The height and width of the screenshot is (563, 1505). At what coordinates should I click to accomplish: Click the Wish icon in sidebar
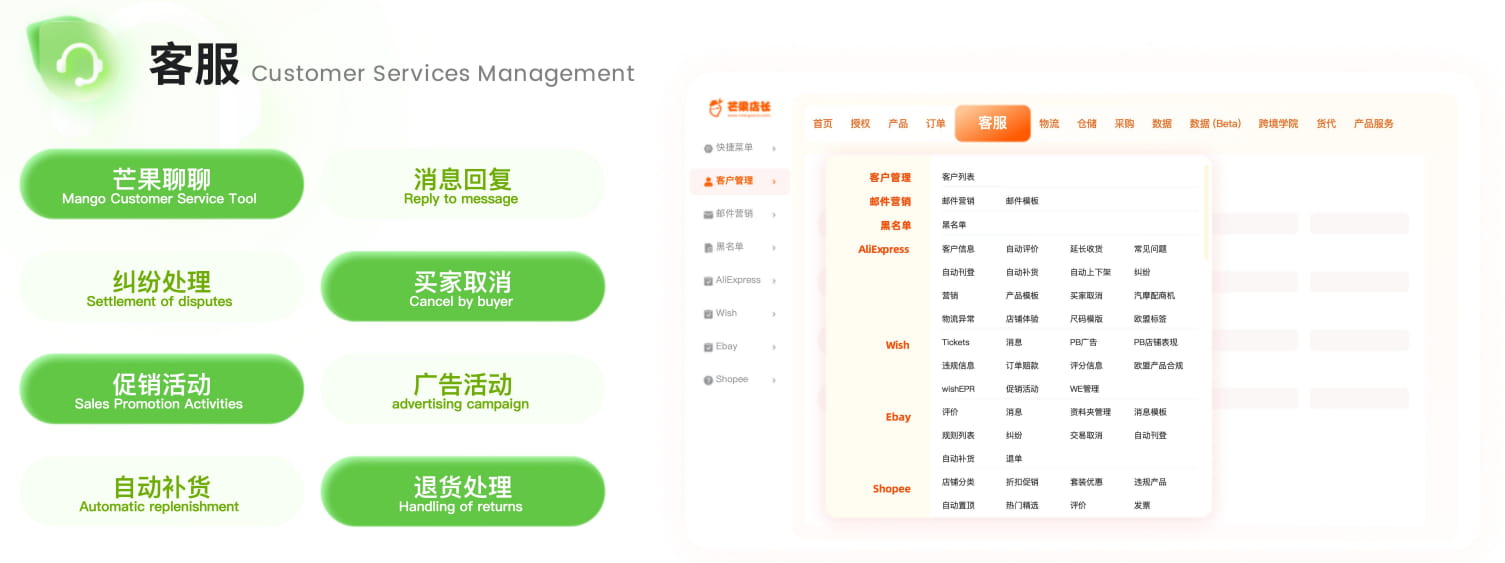pyautogui.click(x=708, y=314)
